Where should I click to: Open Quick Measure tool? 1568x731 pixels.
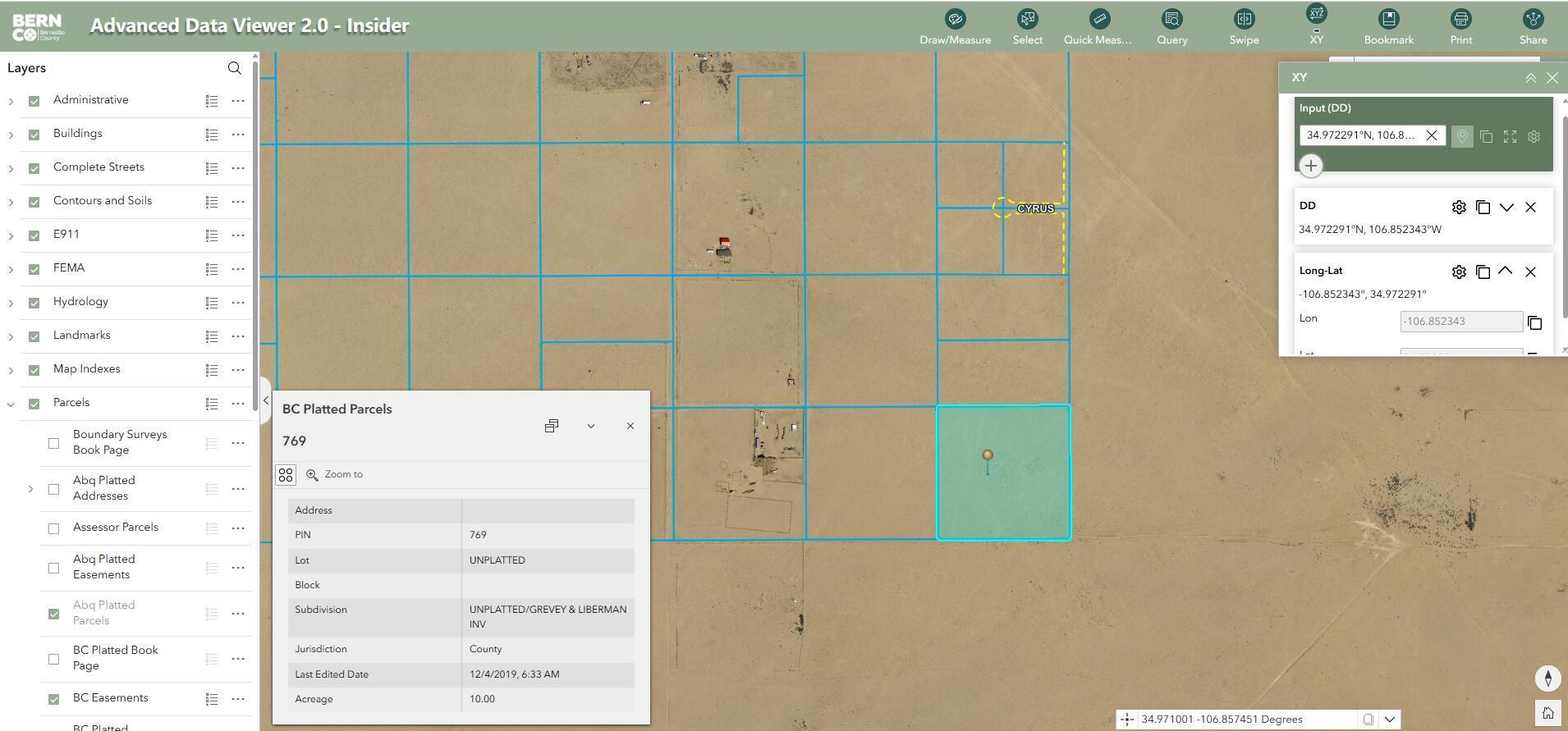click(x=1099, y=26)
